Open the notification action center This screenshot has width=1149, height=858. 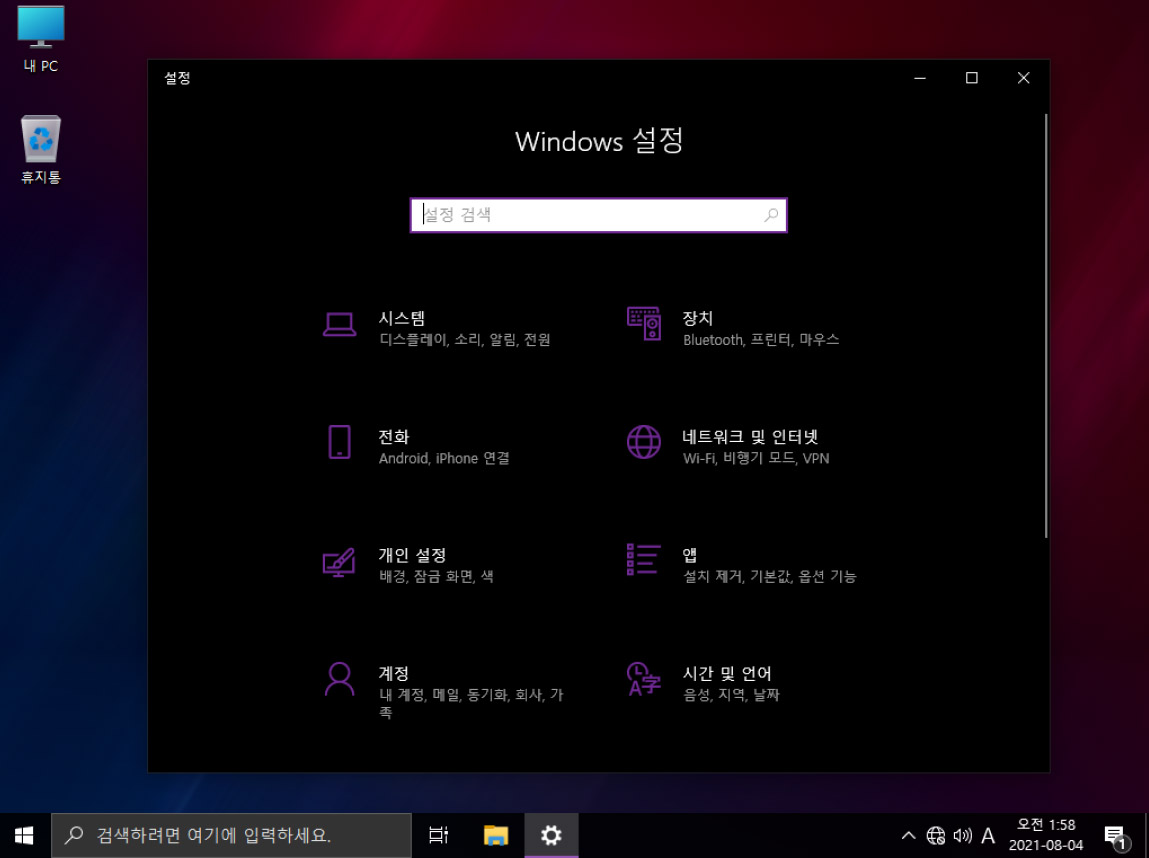[x=1115, y=836]
